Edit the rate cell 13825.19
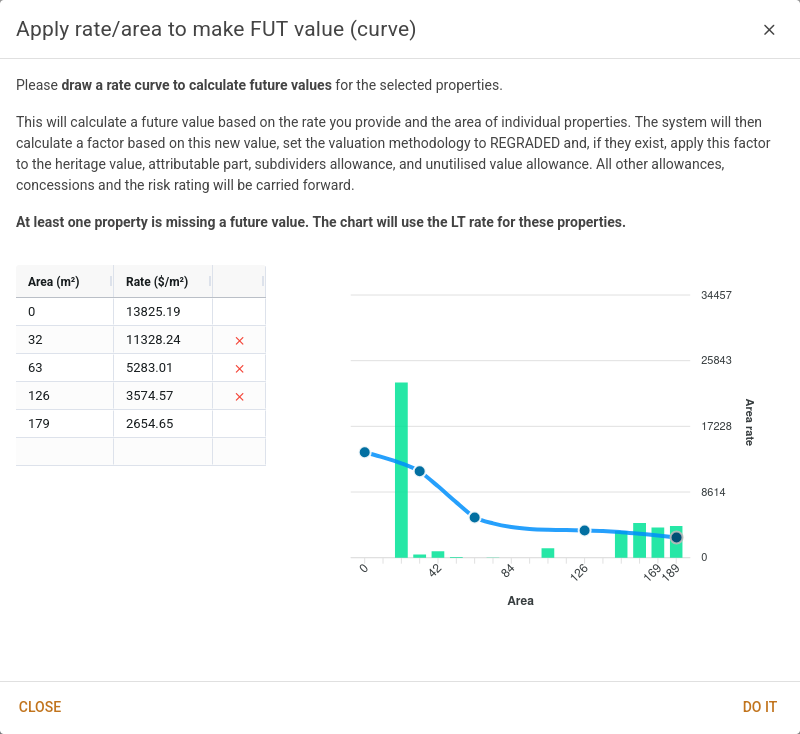 tap(162, 312)
